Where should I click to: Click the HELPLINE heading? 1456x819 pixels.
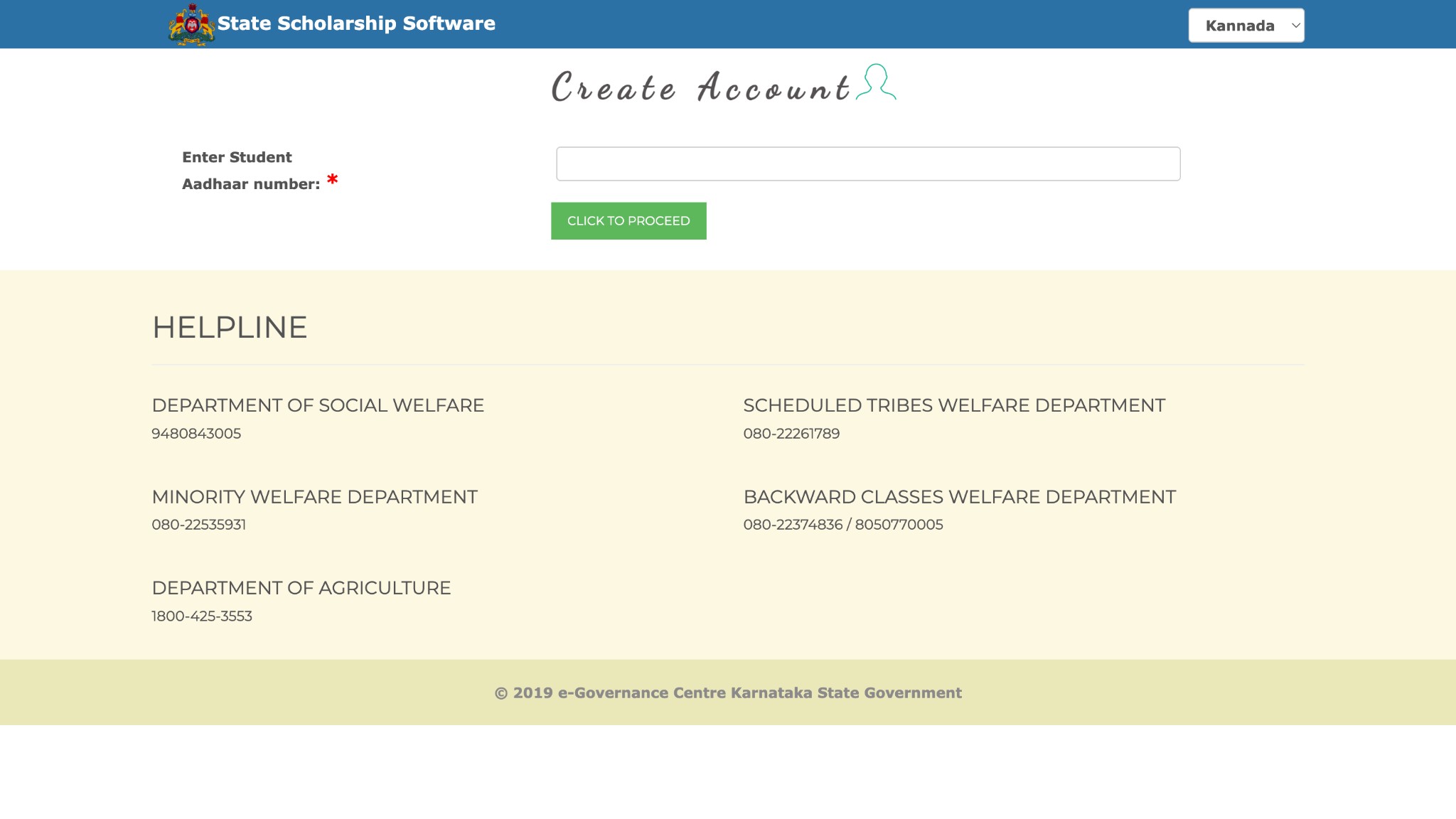coord(230,328)
